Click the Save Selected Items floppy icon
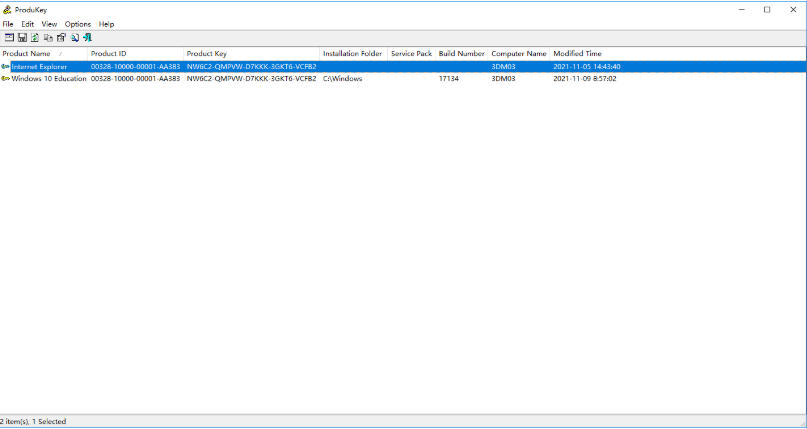The height and width of the screenshot is (429, 807). pos(22,37)
